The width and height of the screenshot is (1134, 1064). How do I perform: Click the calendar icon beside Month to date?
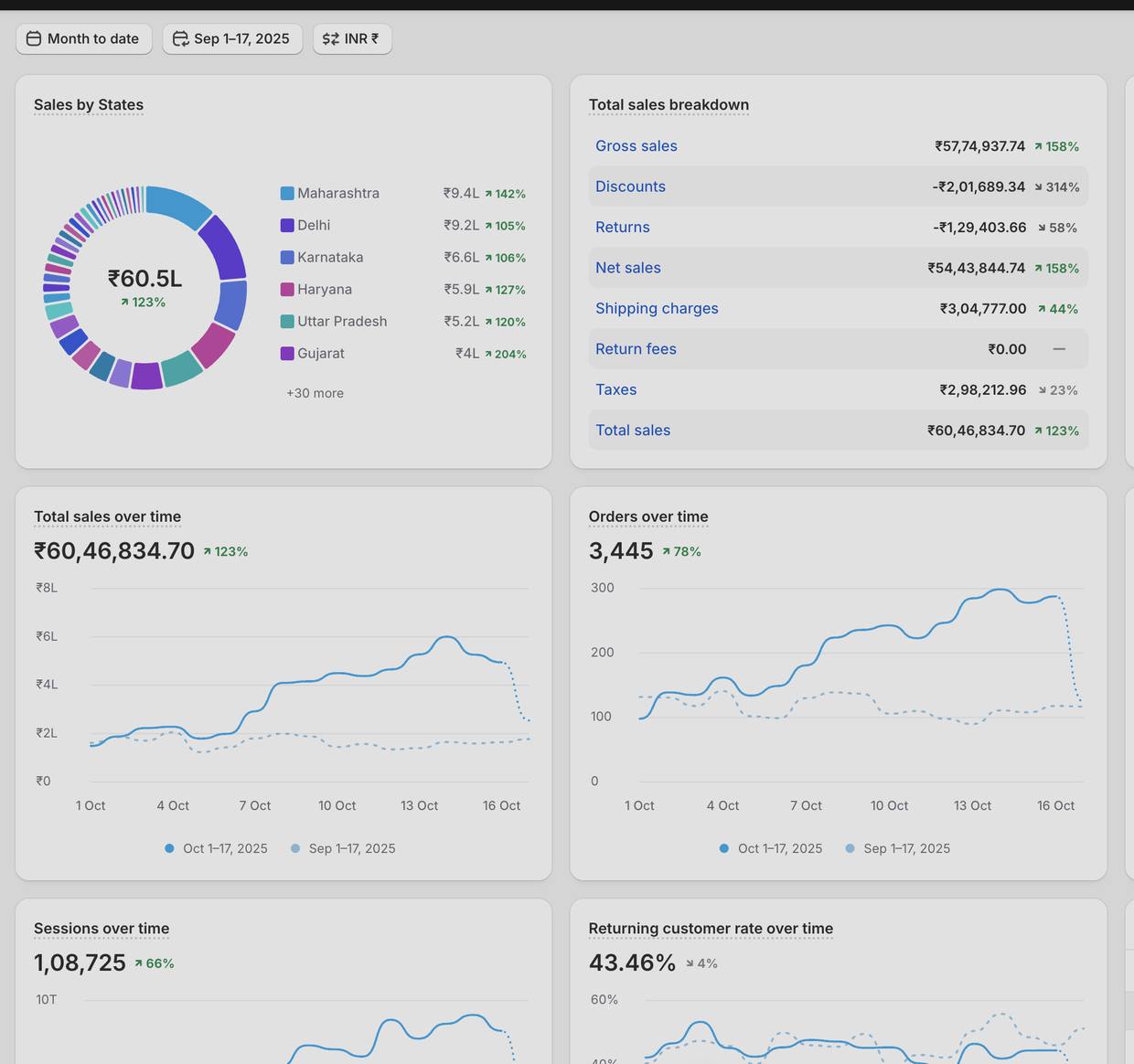[34, 39]
